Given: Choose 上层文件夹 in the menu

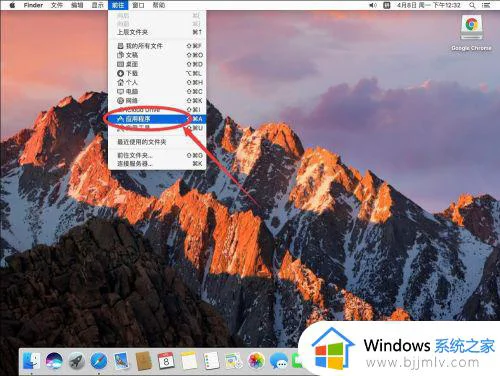Looking at the screenshot, I should (157, 32).
